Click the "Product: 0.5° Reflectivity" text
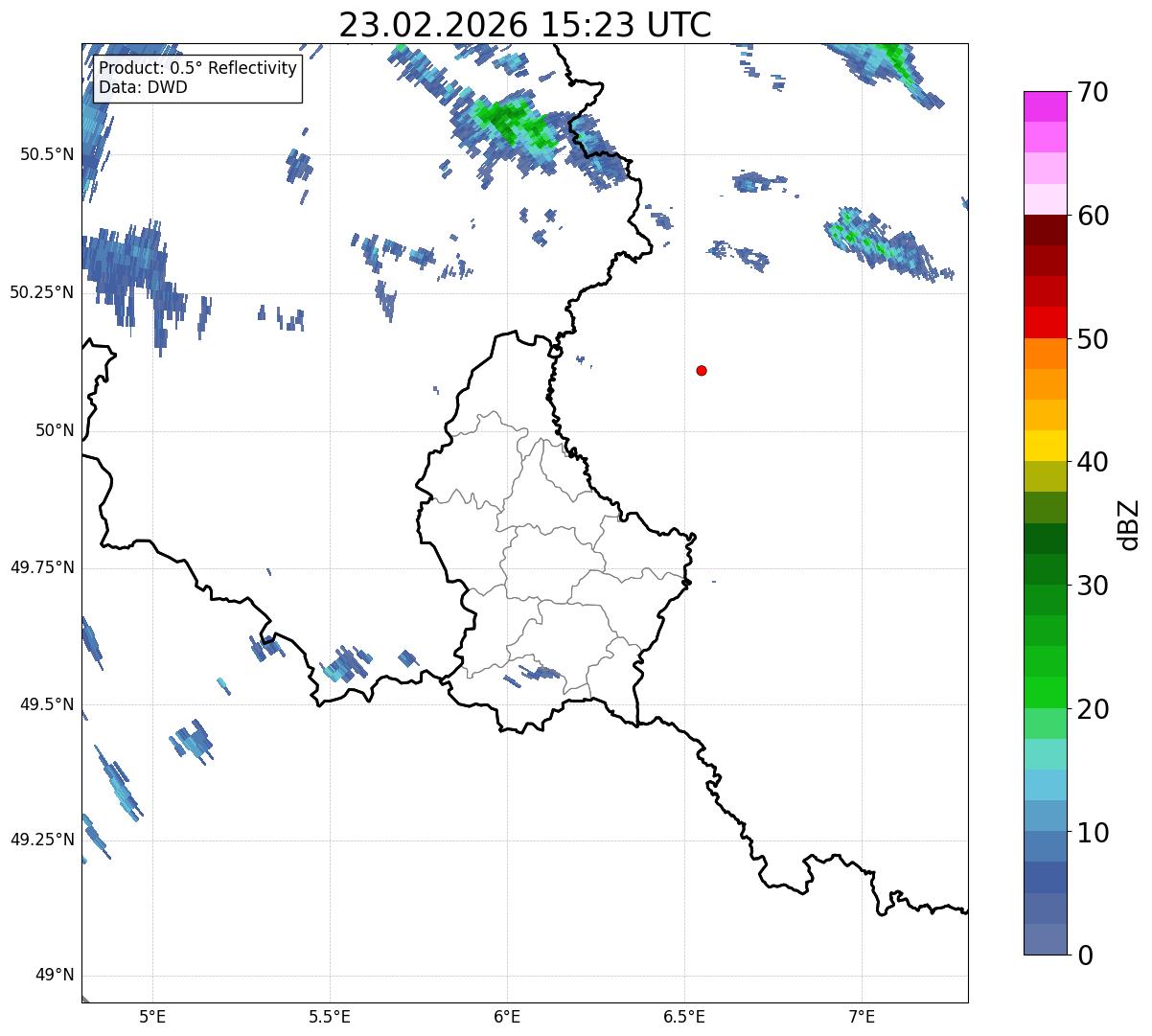The height and width of the screenshot is (1036, 1152). [x=198, y=69]
